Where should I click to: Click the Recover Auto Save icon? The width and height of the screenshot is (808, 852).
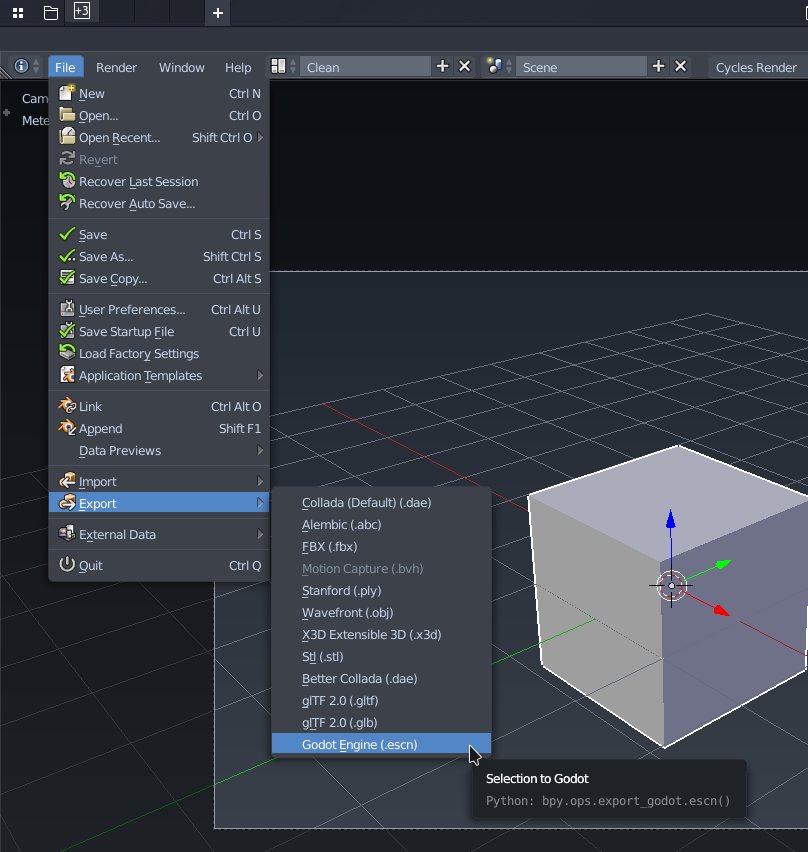click(x=67, y=203)
